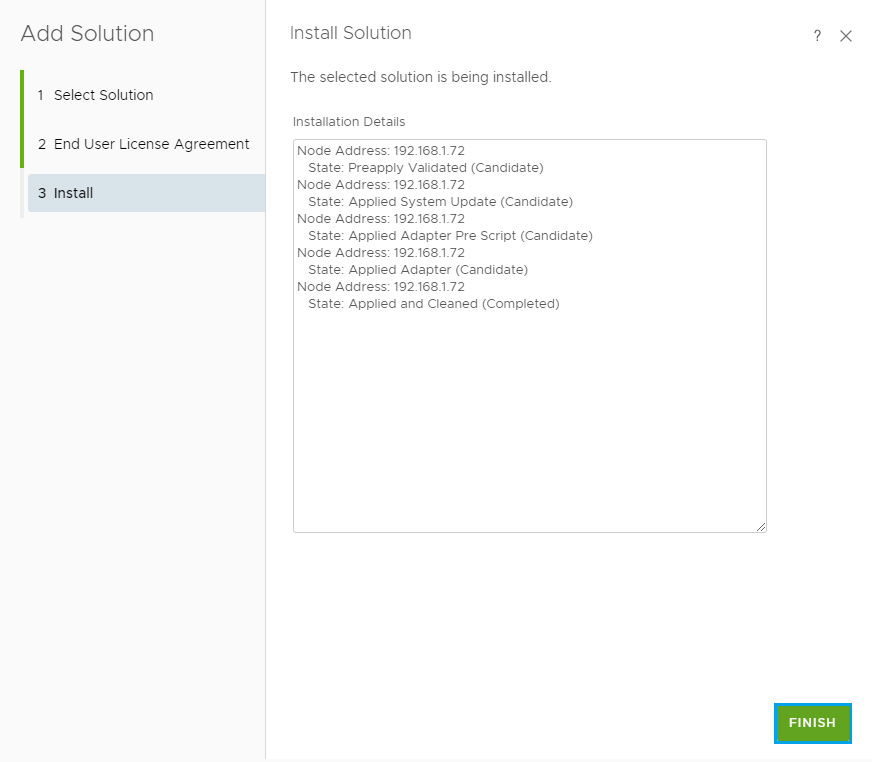872x762 pixels.
Task: Click the first Node Address line
Action: point(381,151)
